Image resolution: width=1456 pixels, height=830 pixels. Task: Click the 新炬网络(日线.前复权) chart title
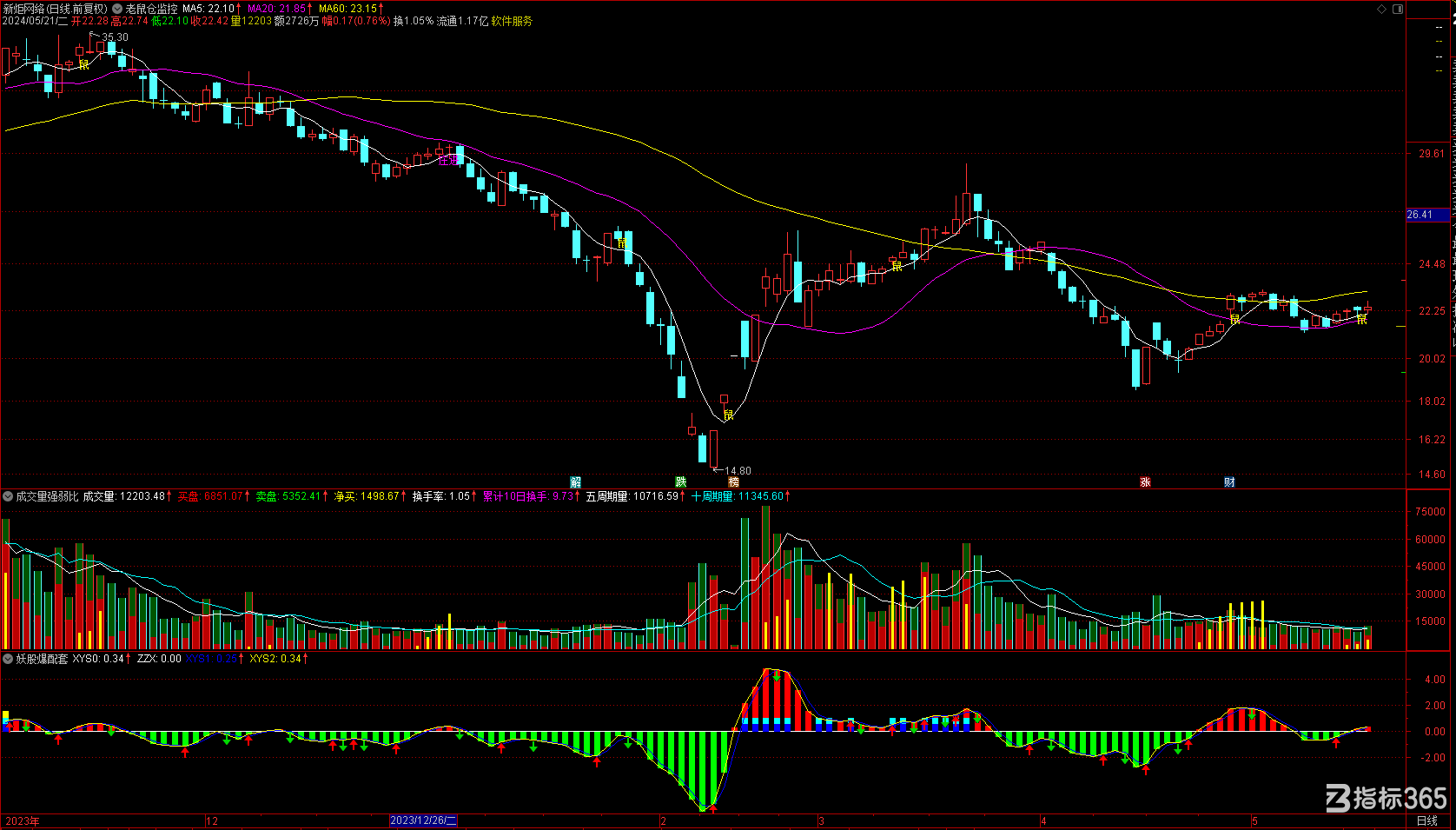coord(56,9)
